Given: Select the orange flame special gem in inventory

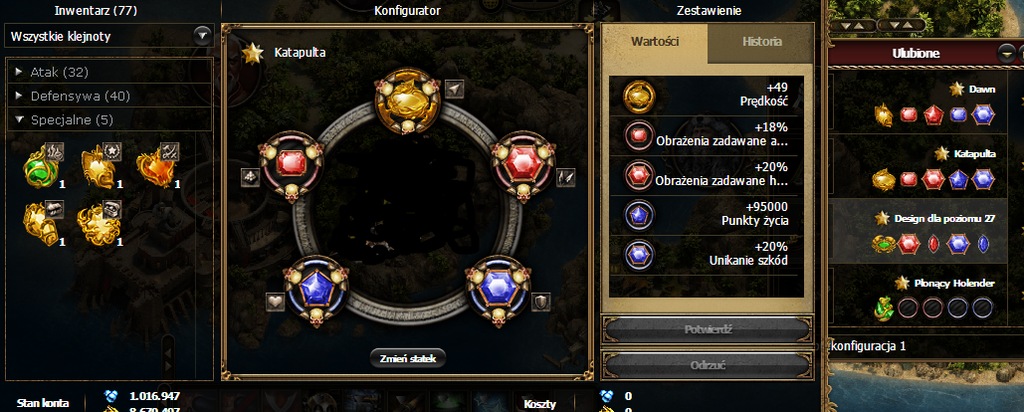Looking at the screenshot, I should (157, 166).
